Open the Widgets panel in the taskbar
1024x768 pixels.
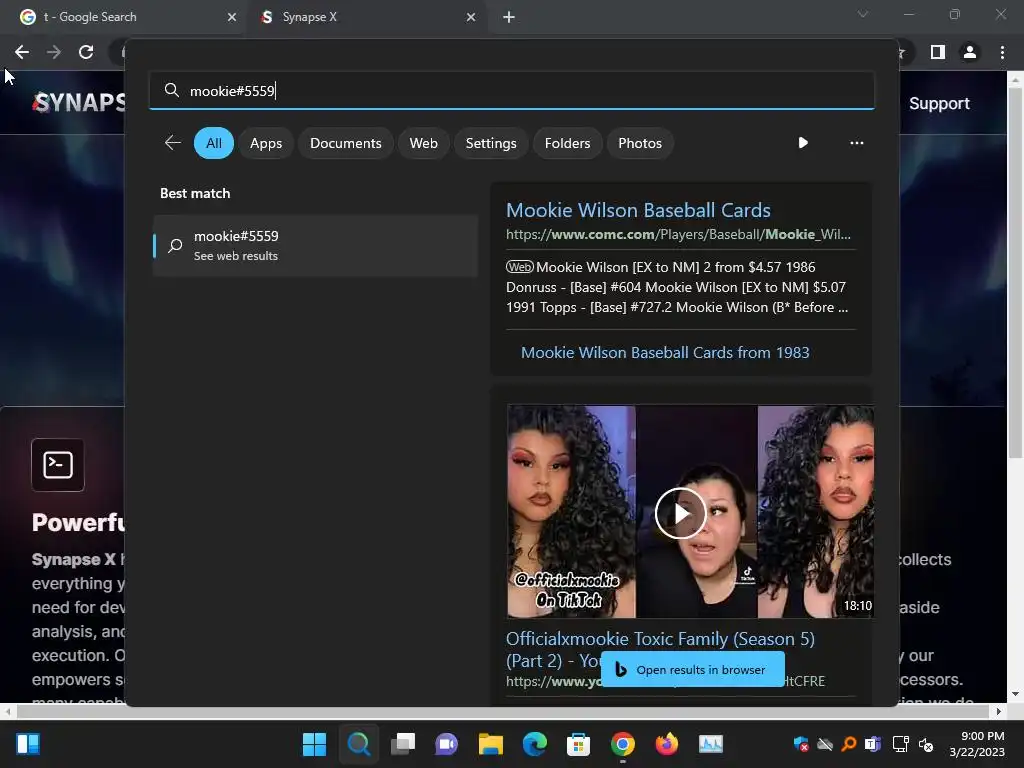27,744
